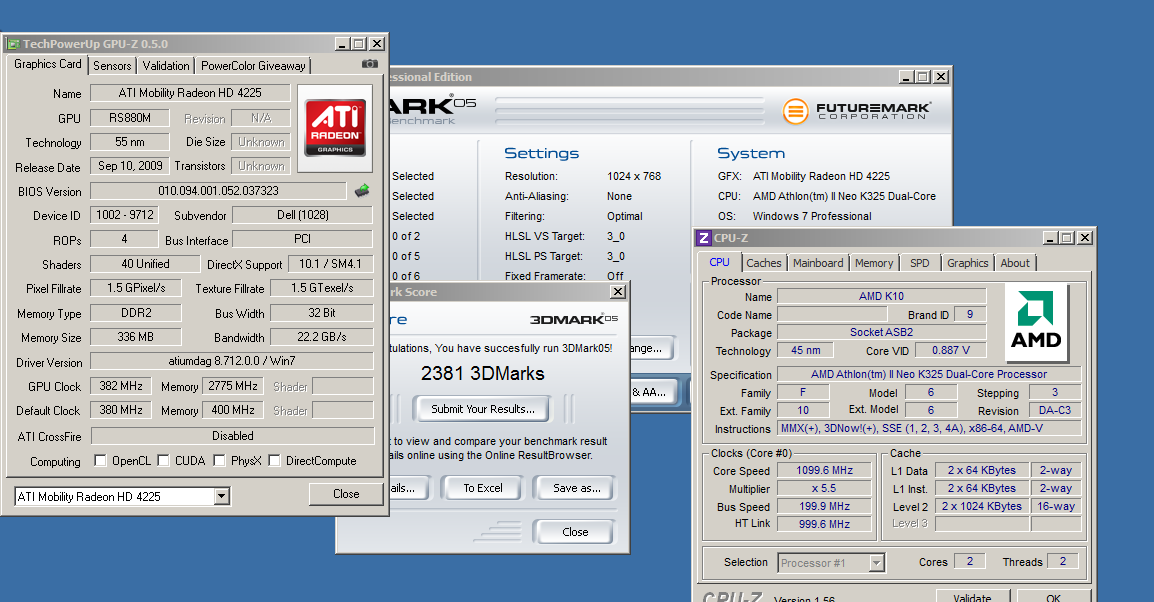Click the Bandwidth 22.2 GB/s value

pos(322,337)
